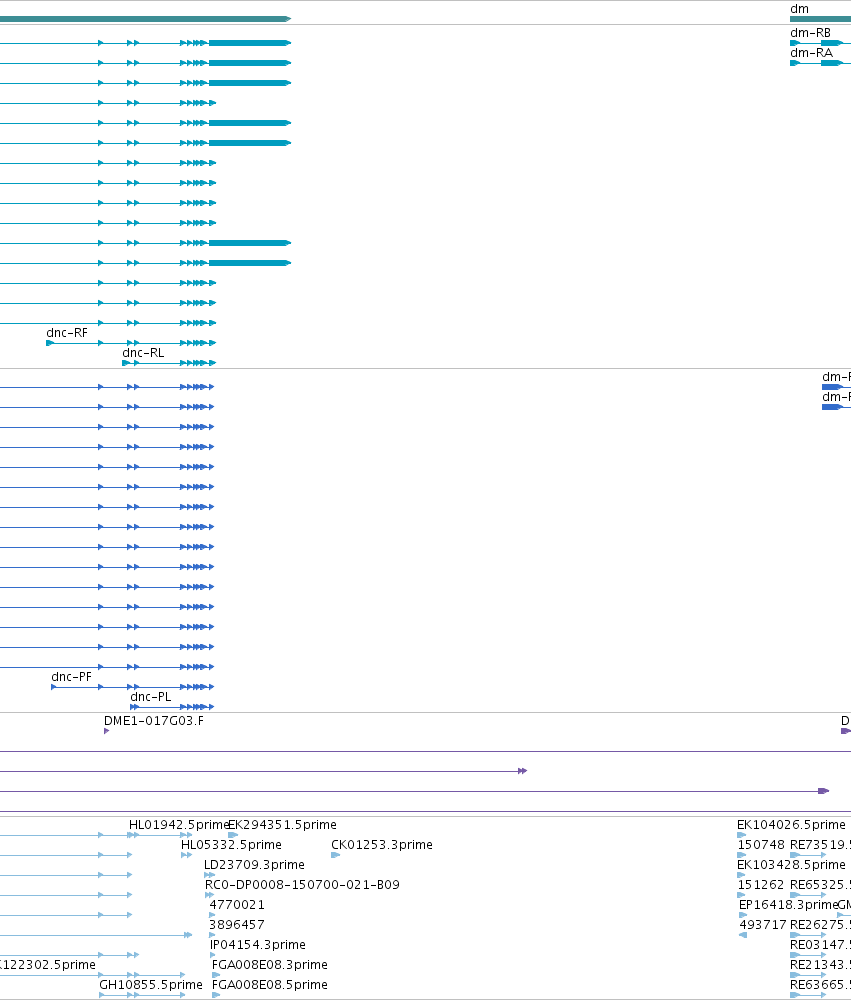Click the teal dm gene bar

coord(820,19)
